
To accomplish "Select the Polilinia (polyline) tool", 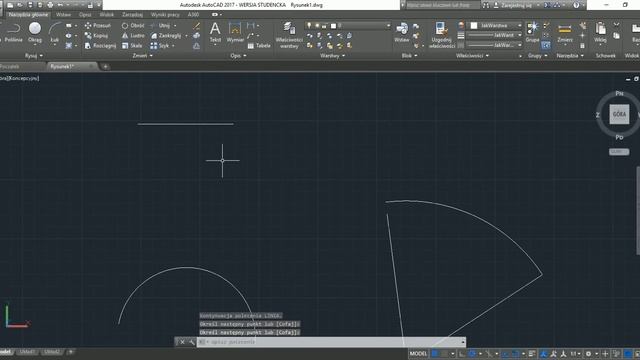I will pyautogui.click(x=13, y=33).
